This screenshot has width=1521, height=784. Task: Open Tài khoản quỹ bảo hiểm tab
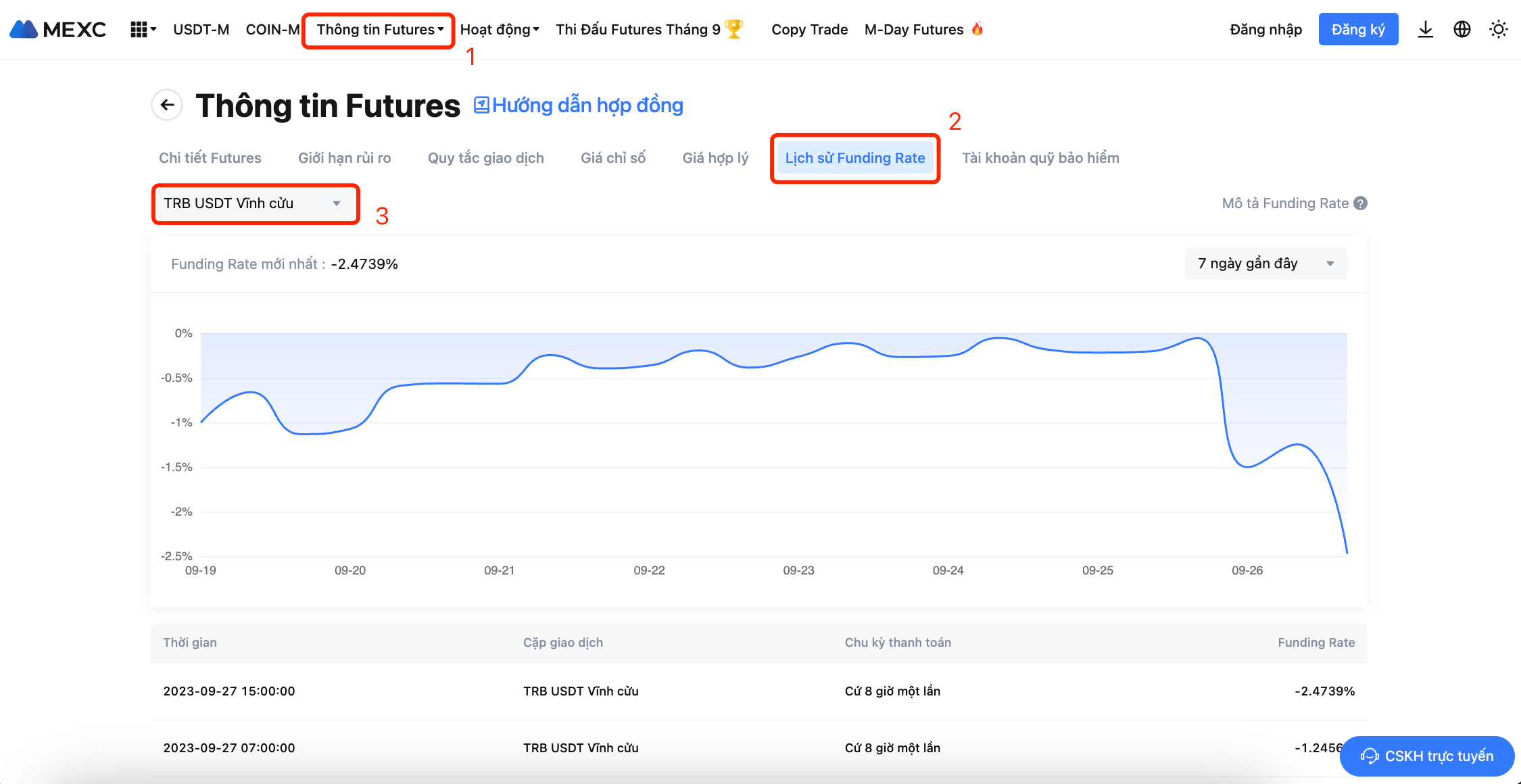[x=1040, y=158]
